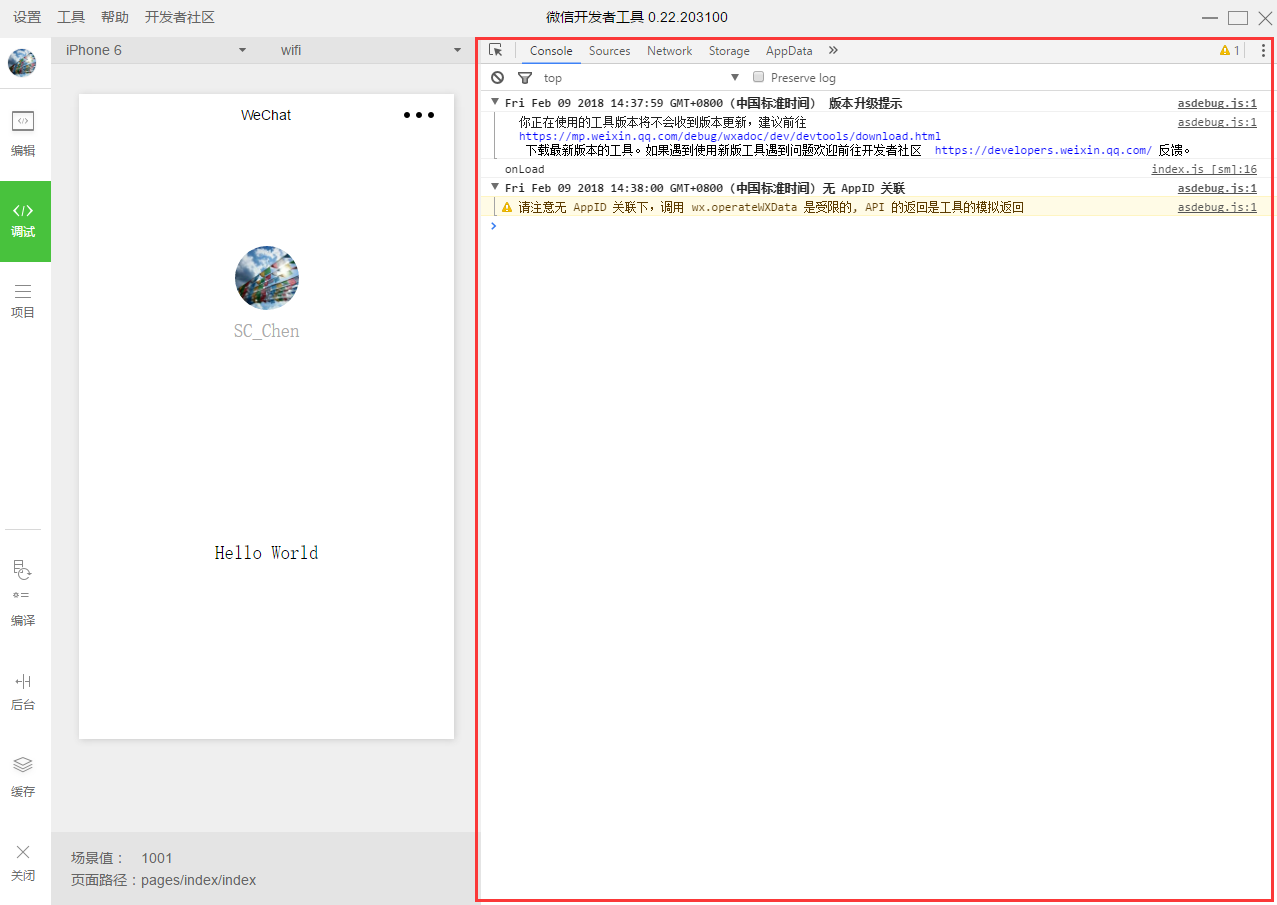Viewport: 1277px width, 905px height.
Task: Collapse the 无 AppID 关联 log group
Action: point(495,188)
